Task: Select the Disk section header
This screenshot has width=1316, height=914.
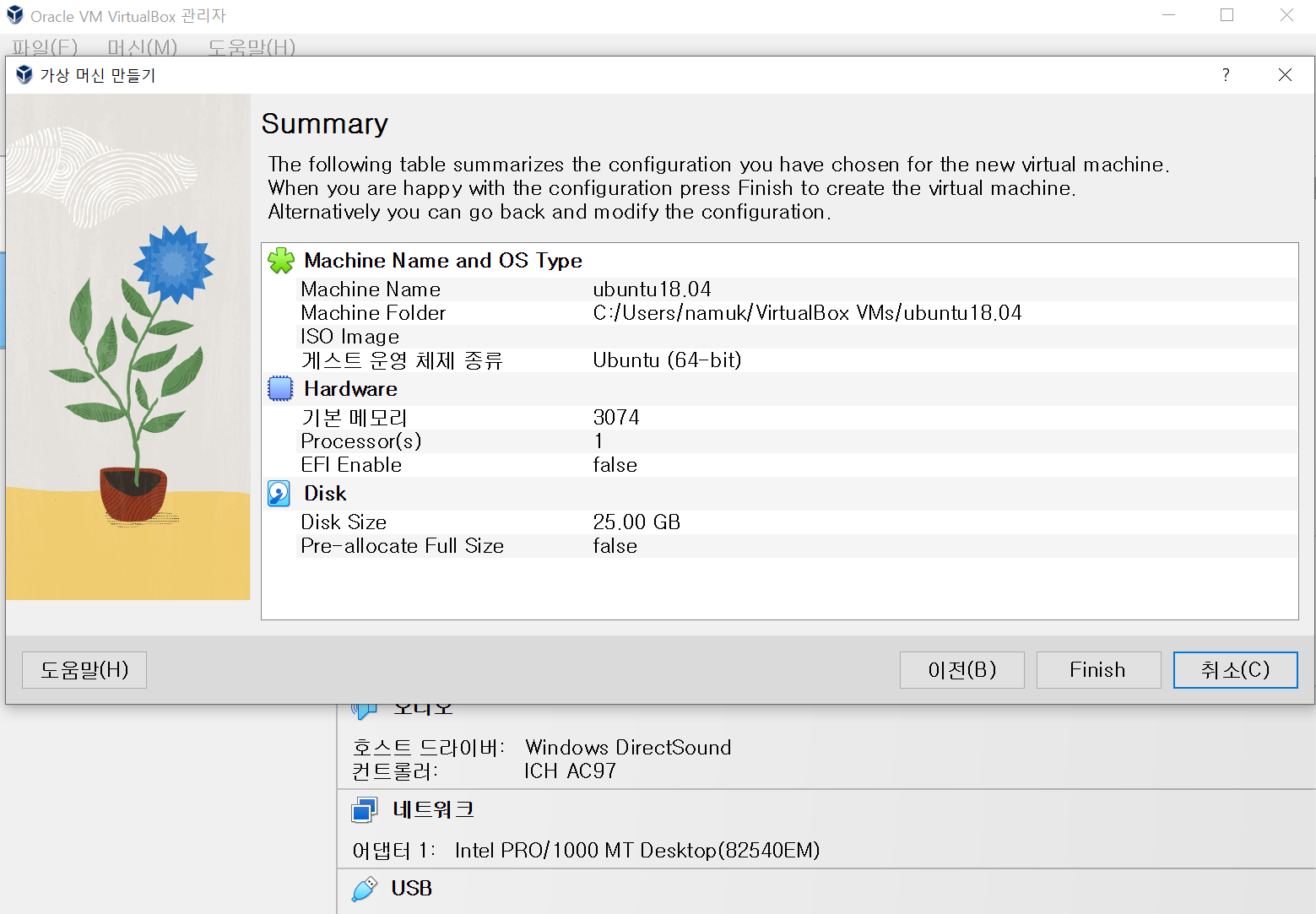Action: (x=325, y=494)
